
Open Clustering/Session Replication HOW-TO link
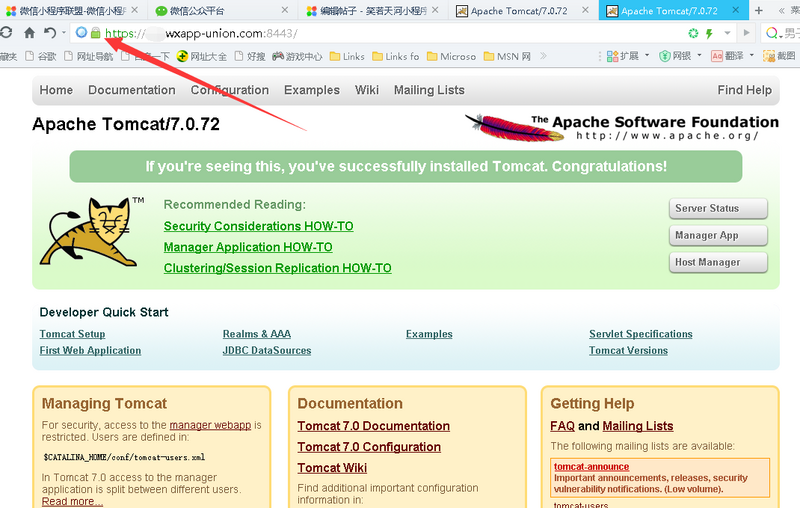[x=278, y=268]
